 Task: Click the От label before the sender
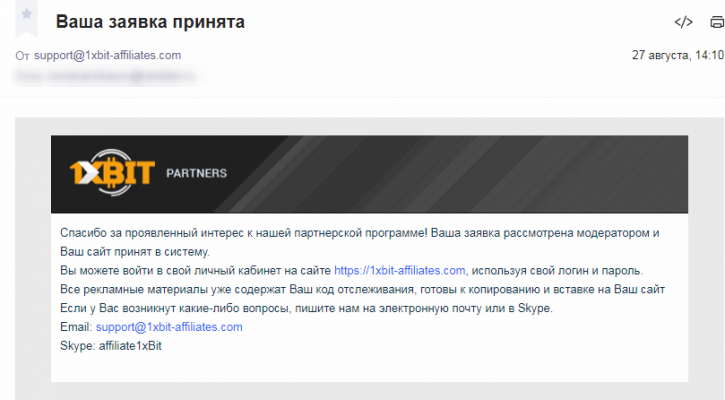[x=22, y=56]
